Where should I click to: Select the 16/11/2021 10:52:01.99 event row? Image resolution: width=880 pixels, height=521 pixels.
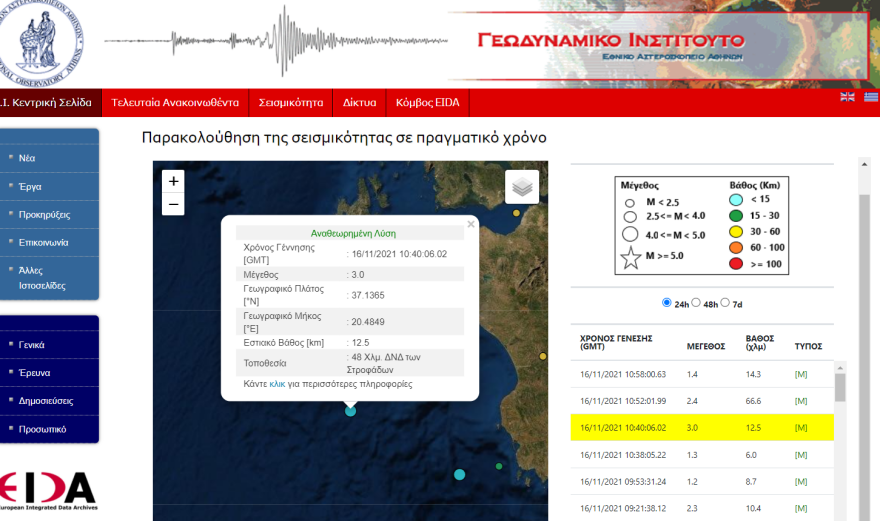pos(702,401)
